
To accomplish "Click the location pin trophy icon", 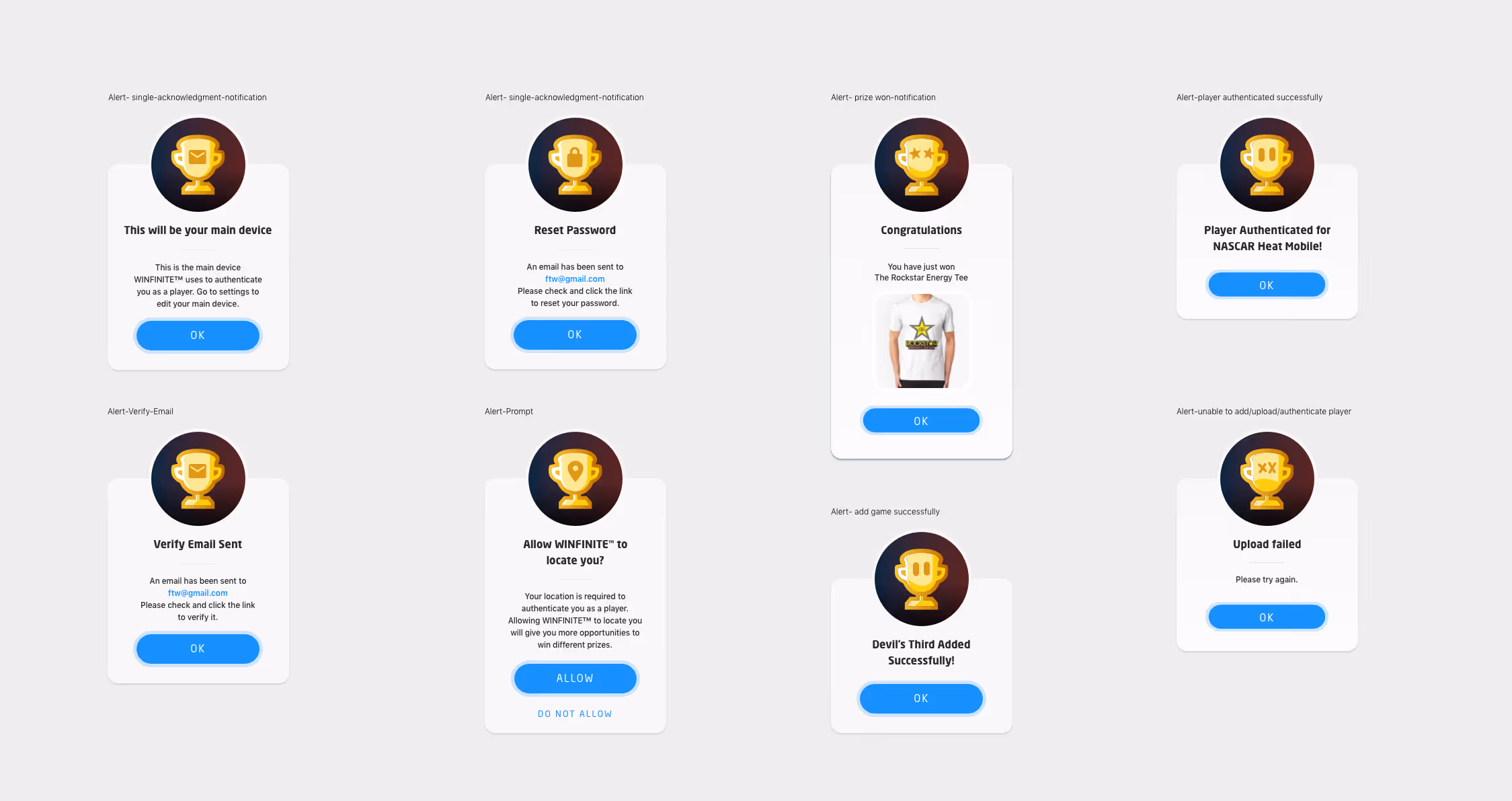I will click(575, 479).
